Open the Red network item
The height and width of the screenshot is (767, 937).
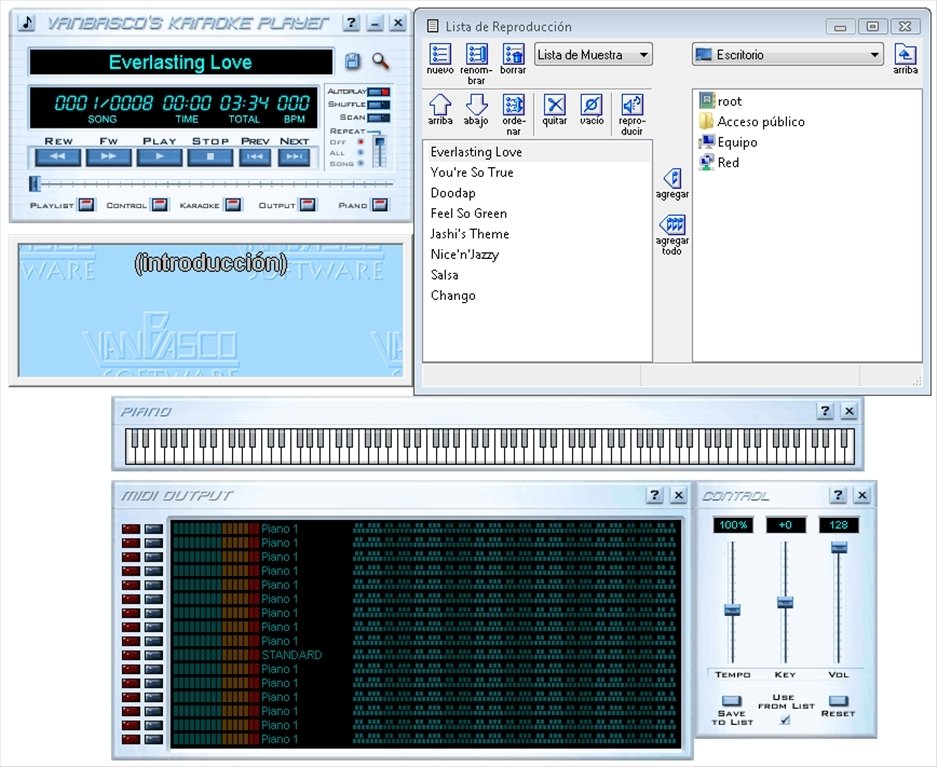coord(719,162)
